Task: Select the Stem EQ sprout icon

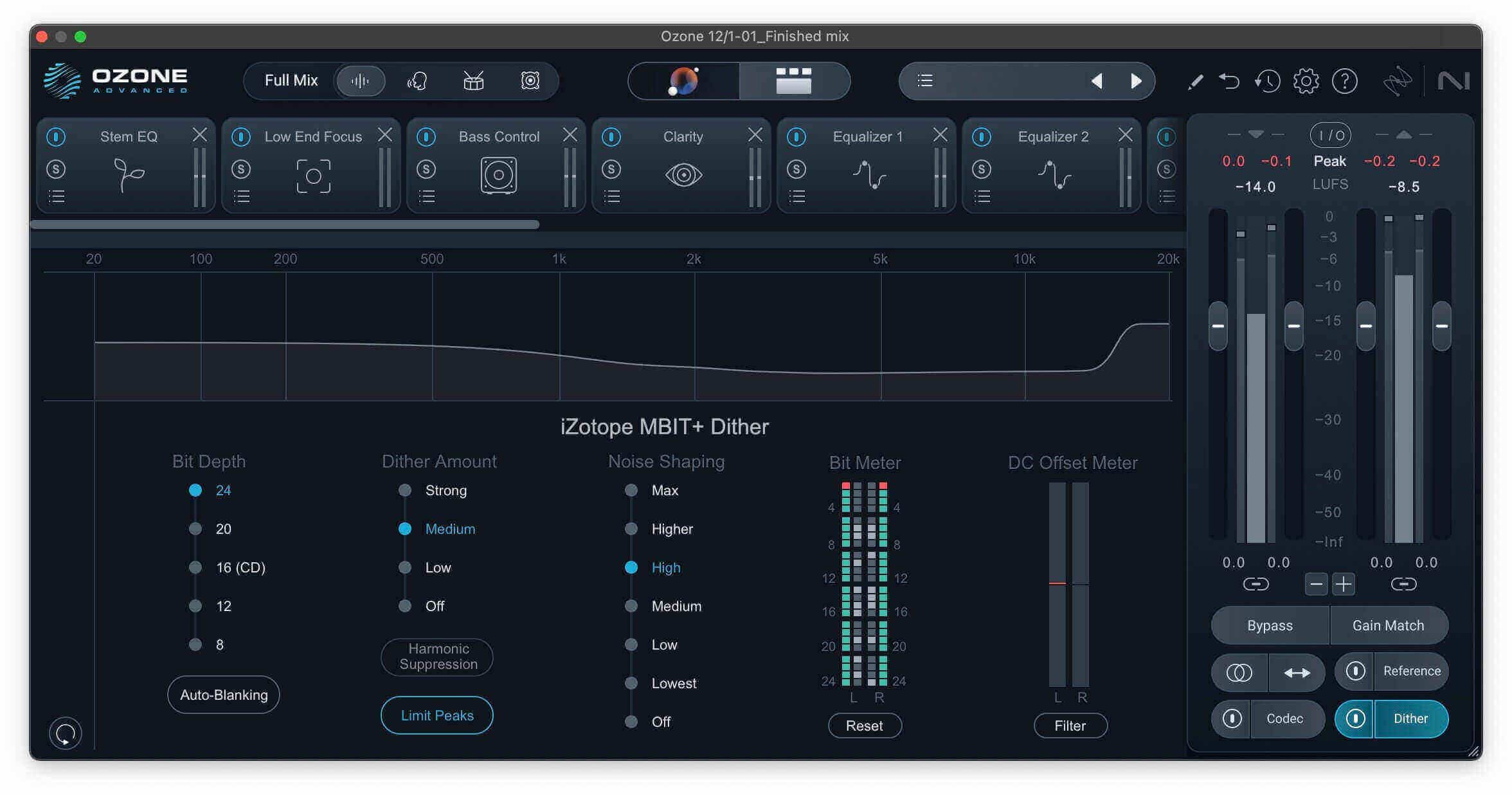Action: (129, 175)
